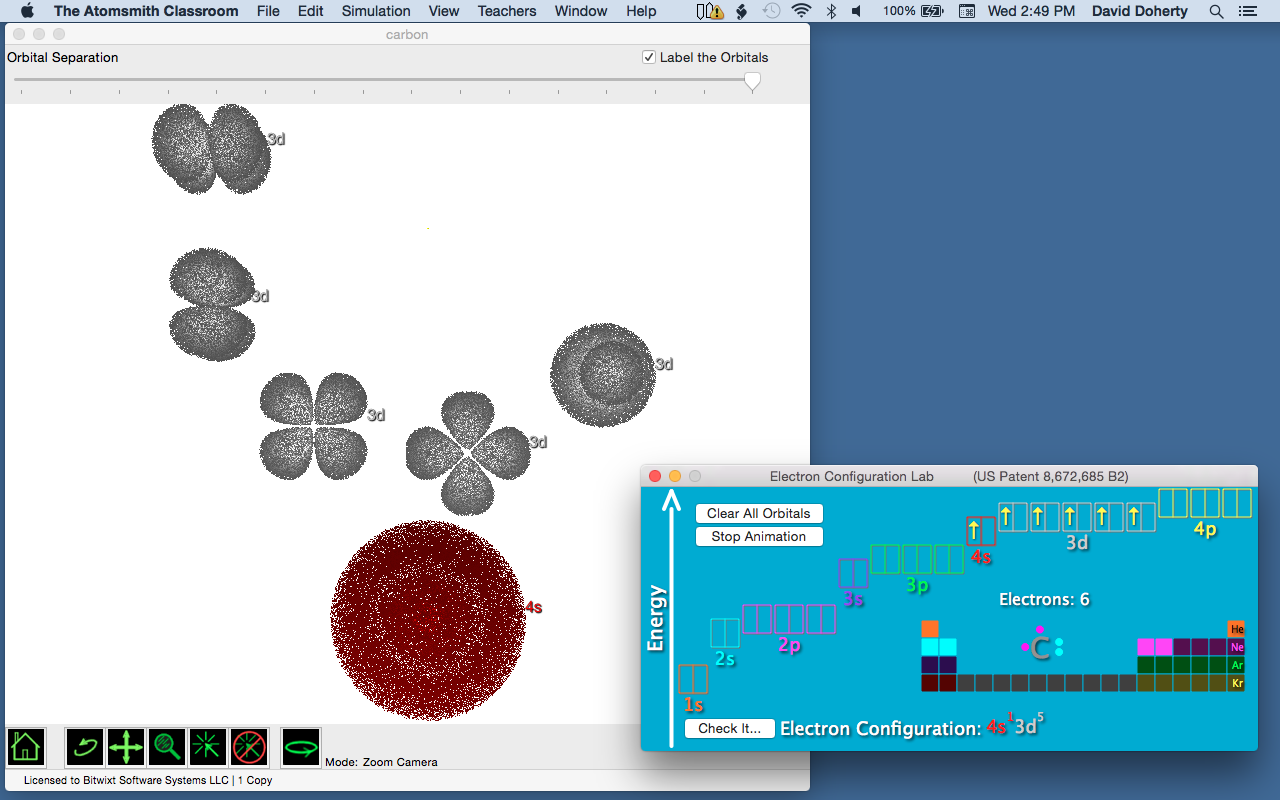Select the Home view tool

tap(25, 747)
